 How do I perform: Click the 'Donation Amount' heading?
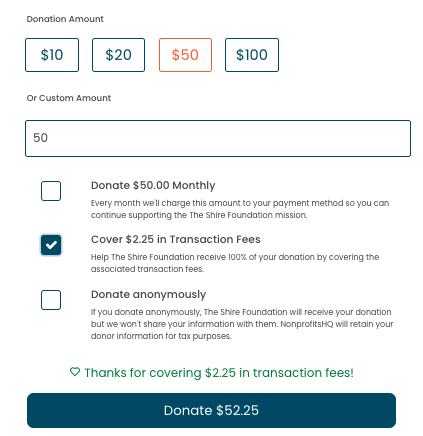tap(65, 19)
